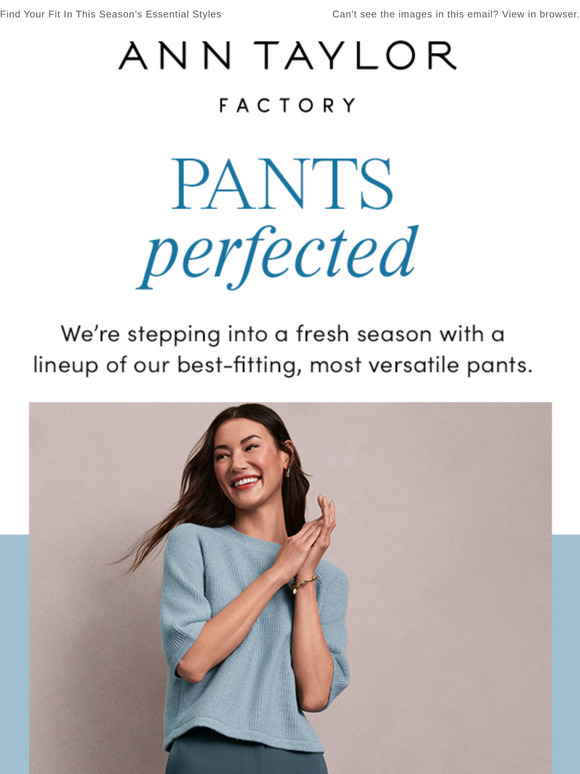
Task: Click 'Can't see the images in this email?'
Action: [416, 14]
